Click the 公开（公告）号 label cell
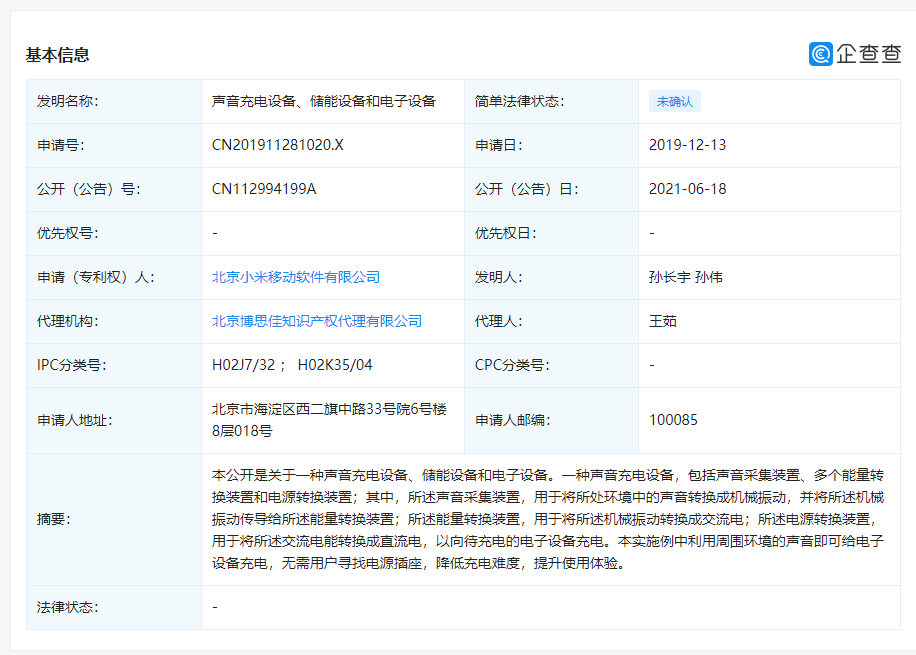Screen dimensions: 916x655 114,189
